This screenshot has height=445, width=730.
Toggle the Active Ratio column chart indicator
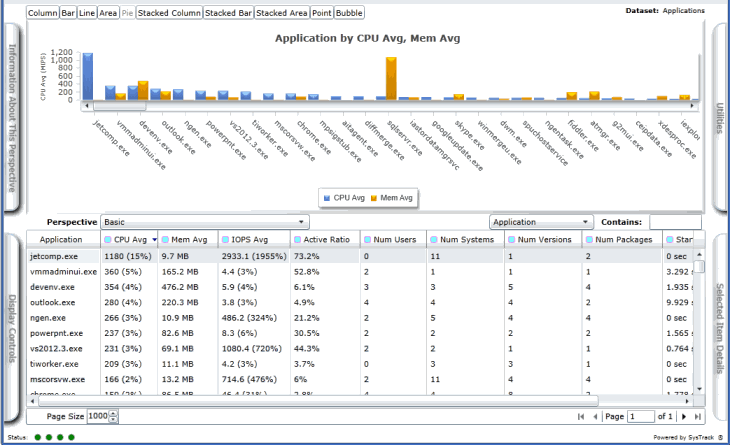pos(297,240)
